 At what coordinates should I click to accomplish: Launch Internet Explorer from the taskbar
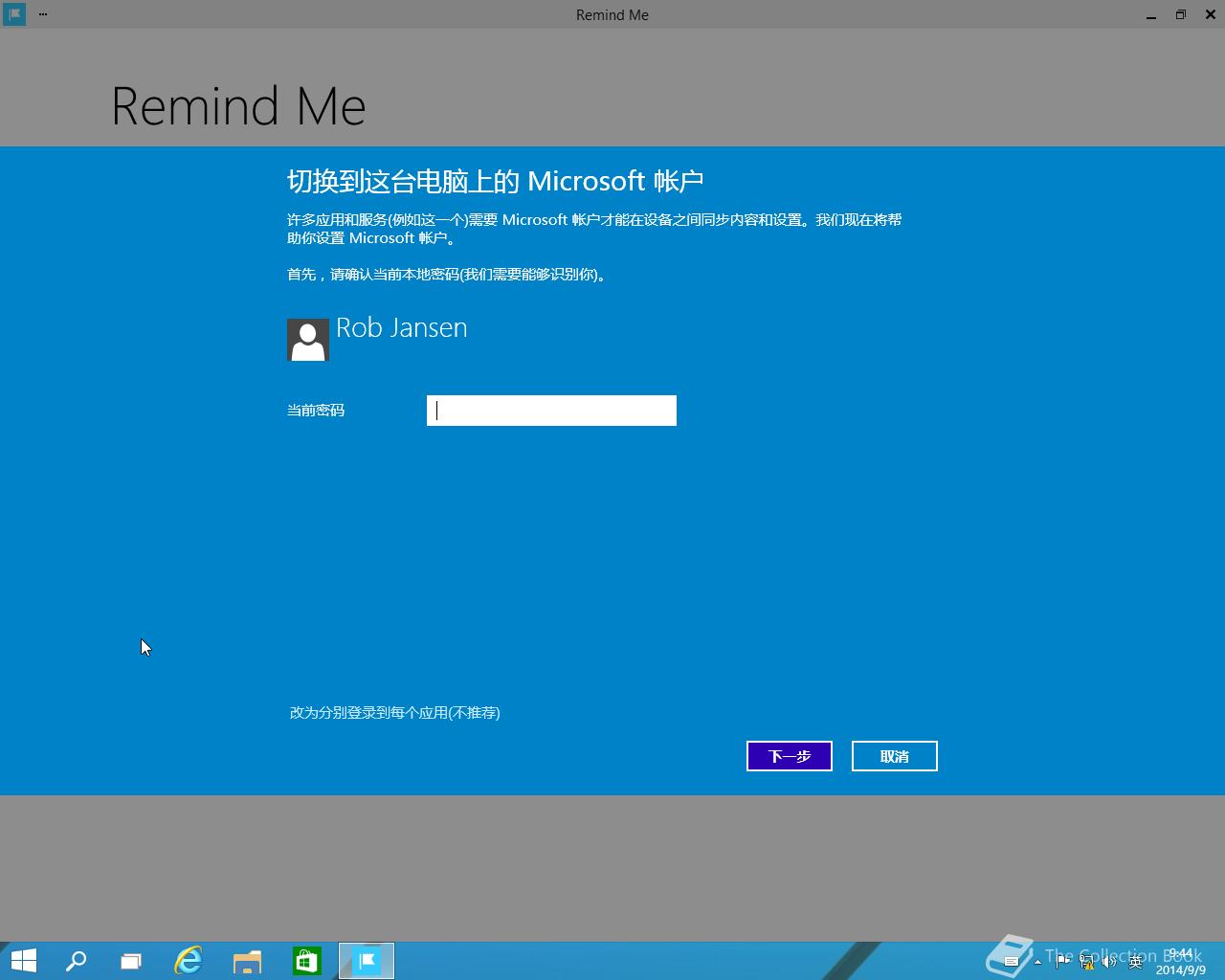pos(189,961)
